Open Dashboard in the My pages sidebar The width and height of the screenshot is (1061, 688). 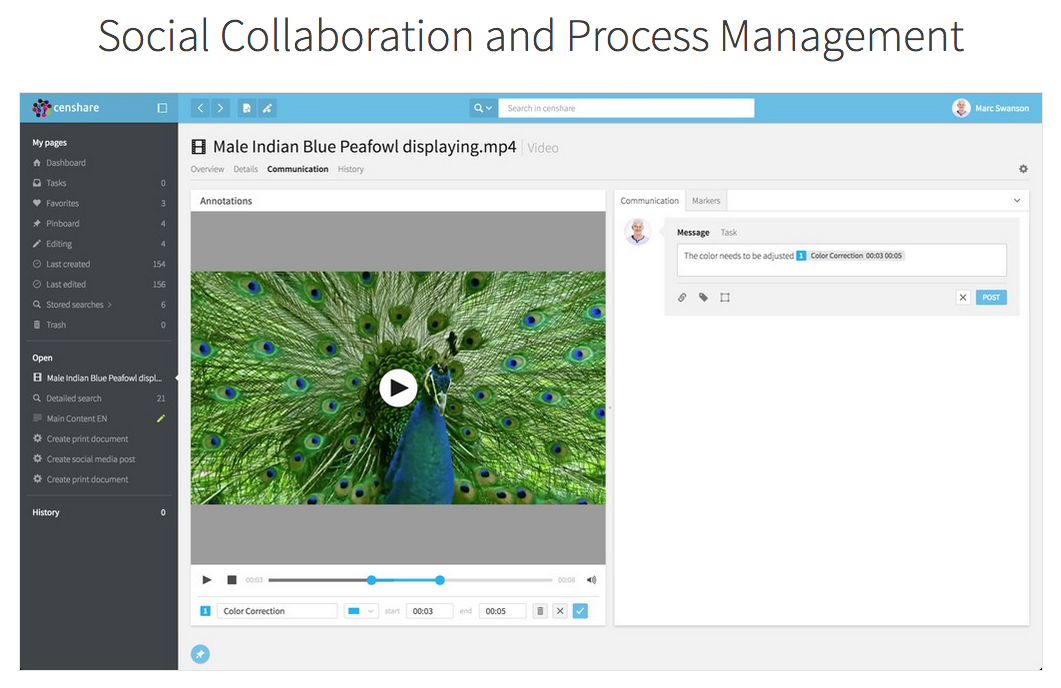[x=65, y=163]
